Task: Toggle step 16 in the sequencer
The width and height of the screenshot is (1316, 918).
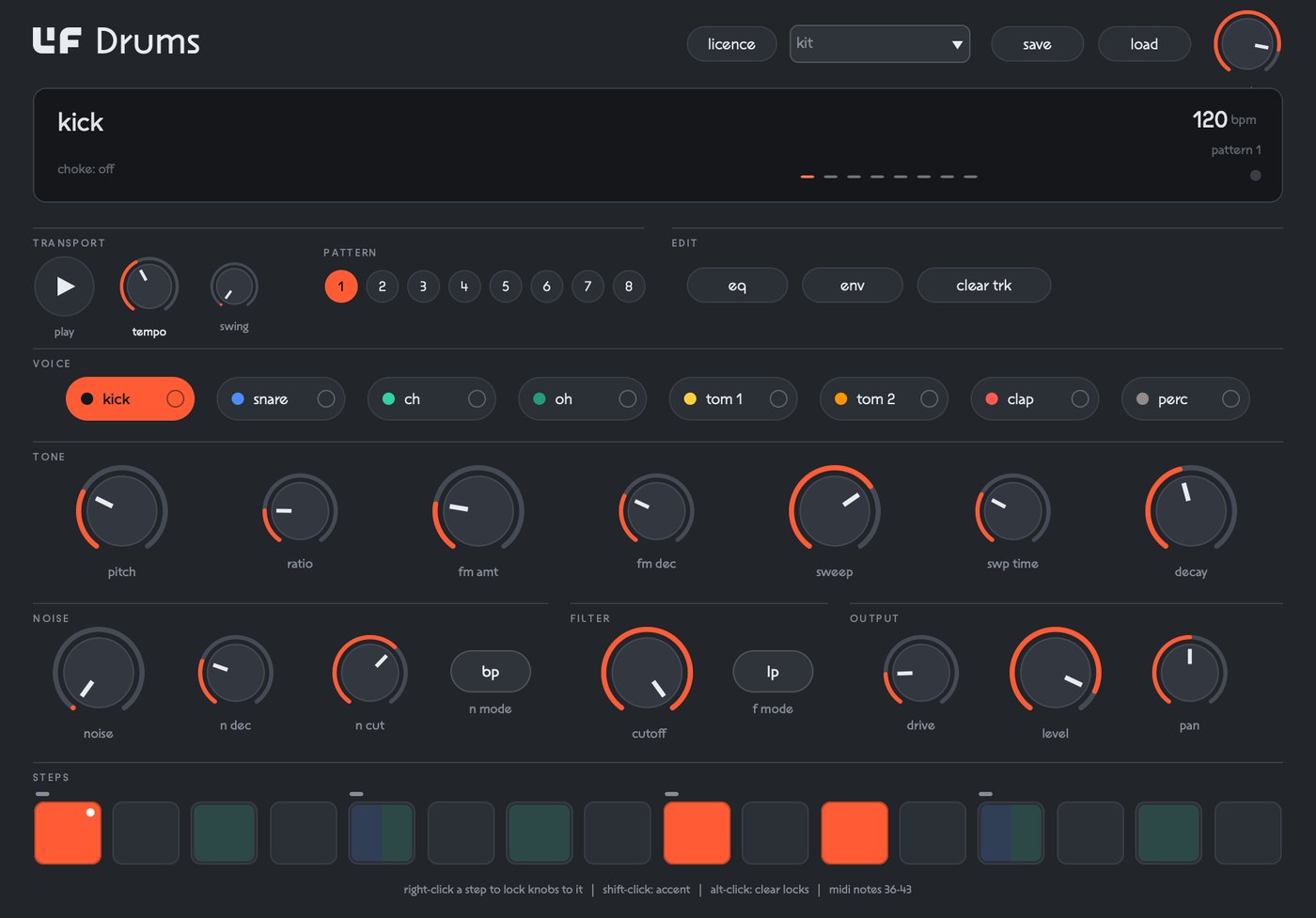Action: [1248, 832]
